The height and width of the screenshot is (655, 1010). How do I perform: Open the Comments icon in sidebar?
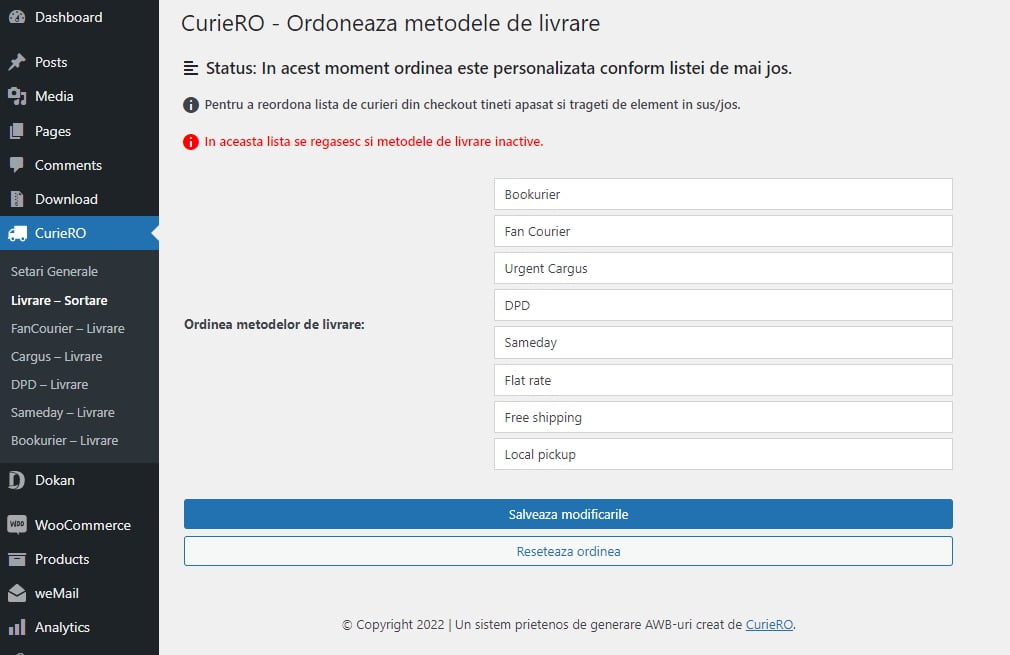[18, 165]
